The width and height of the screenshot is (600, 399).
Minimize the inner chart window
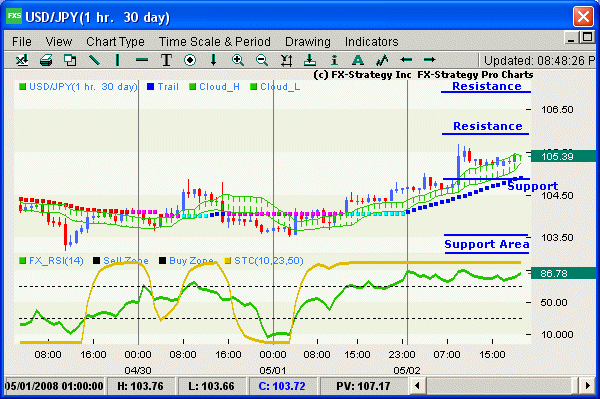tap(572, 38)
